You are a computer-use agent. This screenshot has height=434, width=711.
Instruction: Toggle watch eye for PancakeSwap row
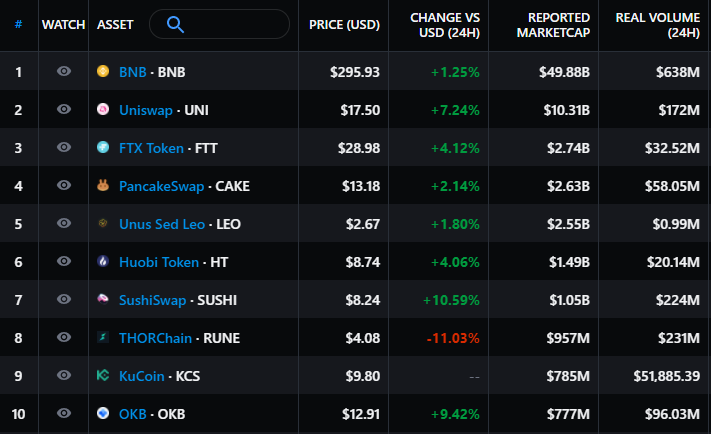click(64, 185)
